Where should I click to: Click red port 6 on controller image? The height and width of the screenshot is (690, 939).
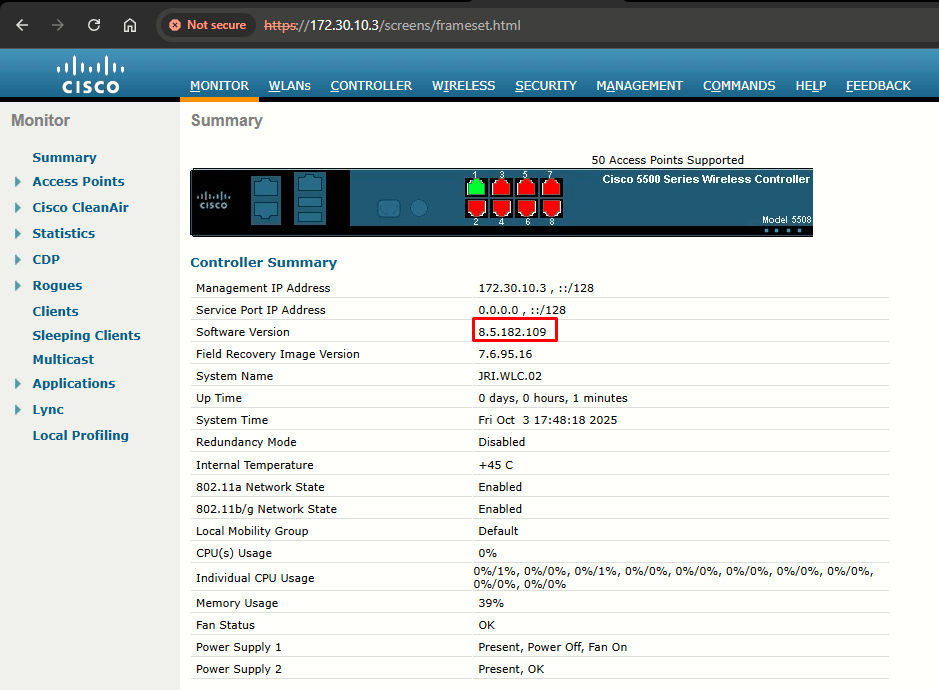click(526, 208)
